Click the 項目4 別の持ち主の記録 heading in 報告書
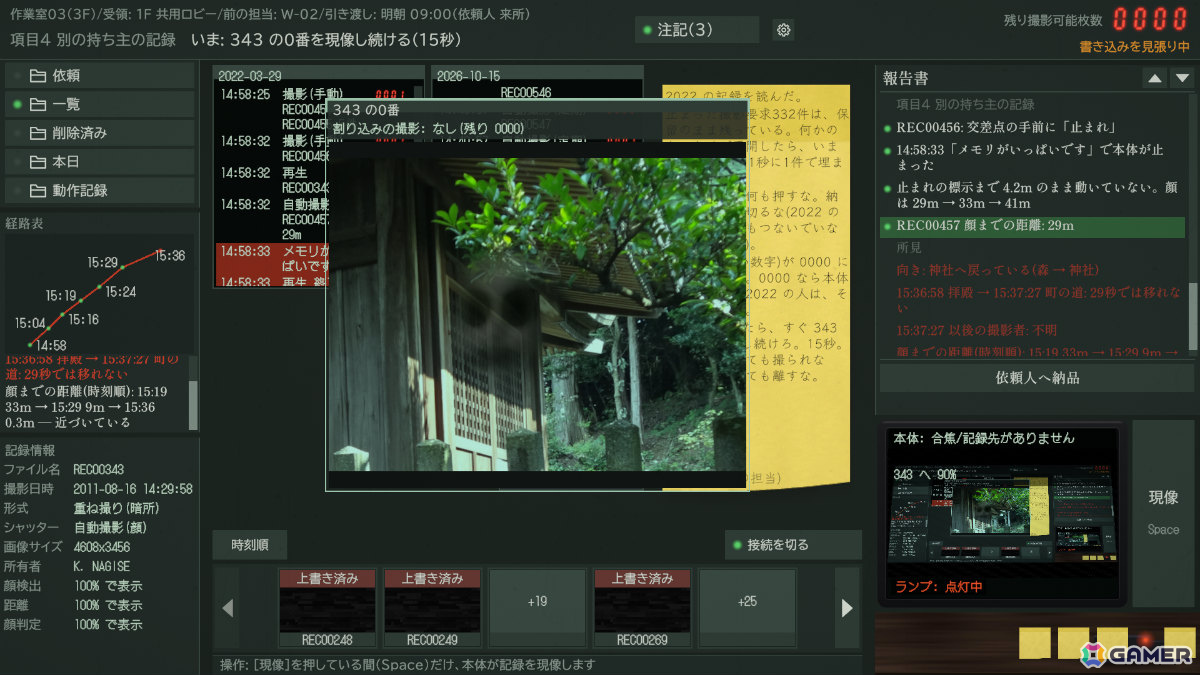Viewport: 1200px width, 675px height. (x=965, y=104)
